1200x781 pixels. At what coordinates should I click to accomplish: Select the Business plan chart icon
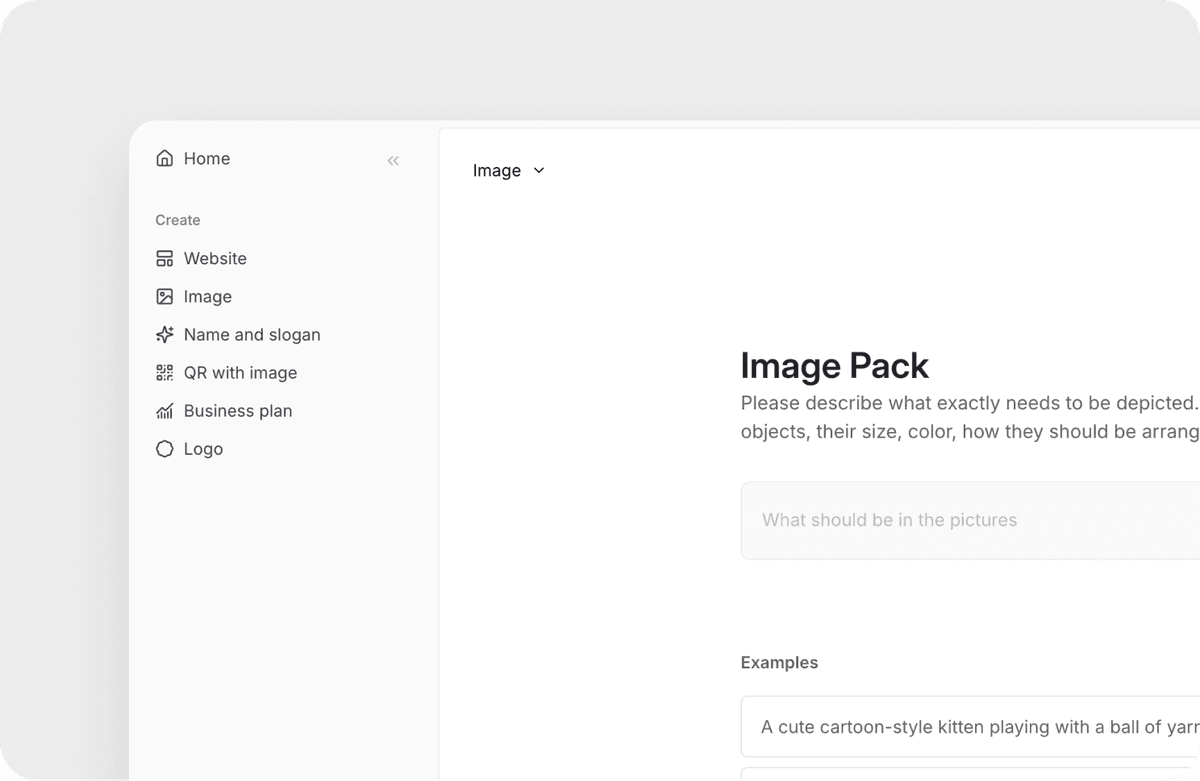[x=164, y=410]
